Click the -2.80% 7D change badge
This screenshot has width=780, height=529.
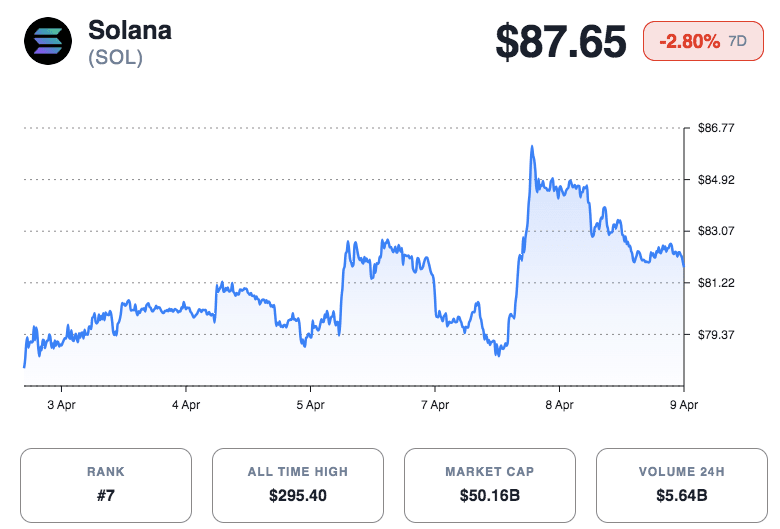pyautogui.click(x=698, y=41)
